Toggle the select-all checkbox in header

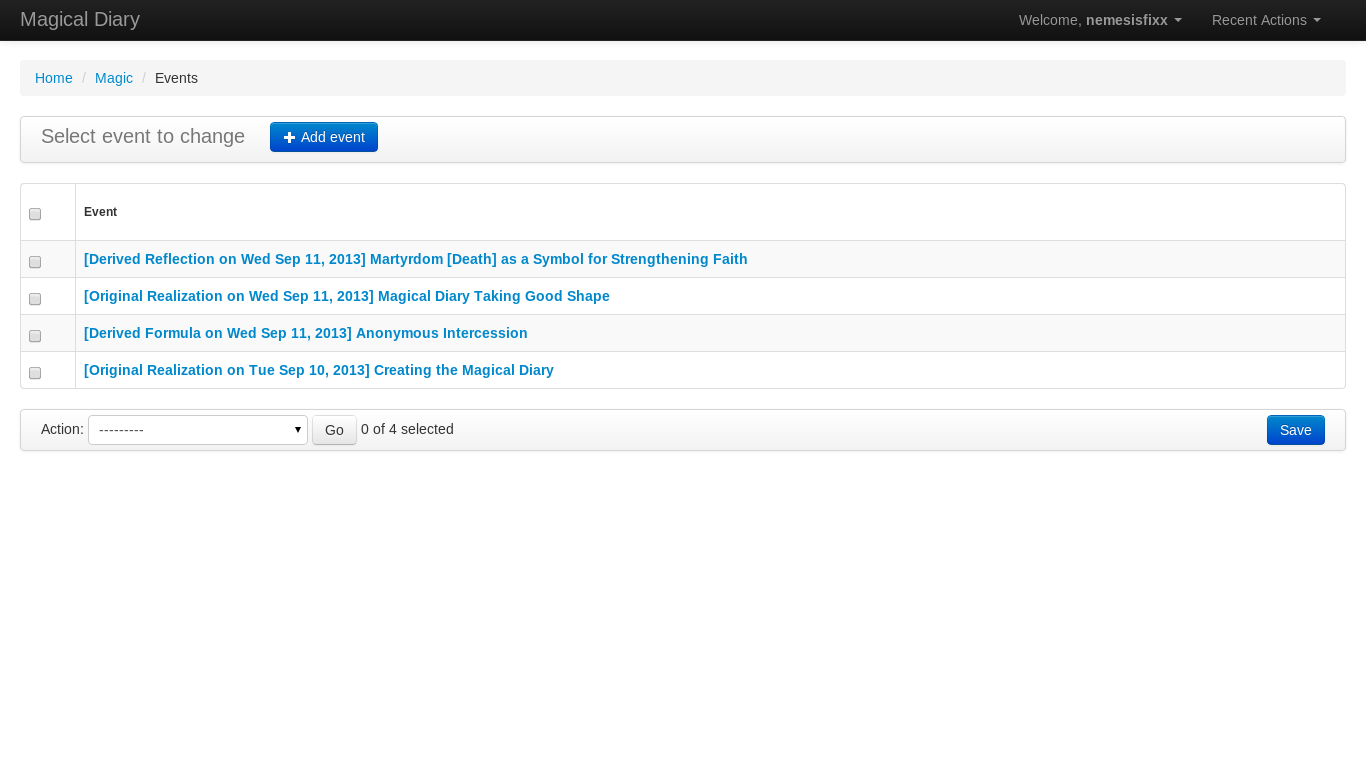point(35,214)
